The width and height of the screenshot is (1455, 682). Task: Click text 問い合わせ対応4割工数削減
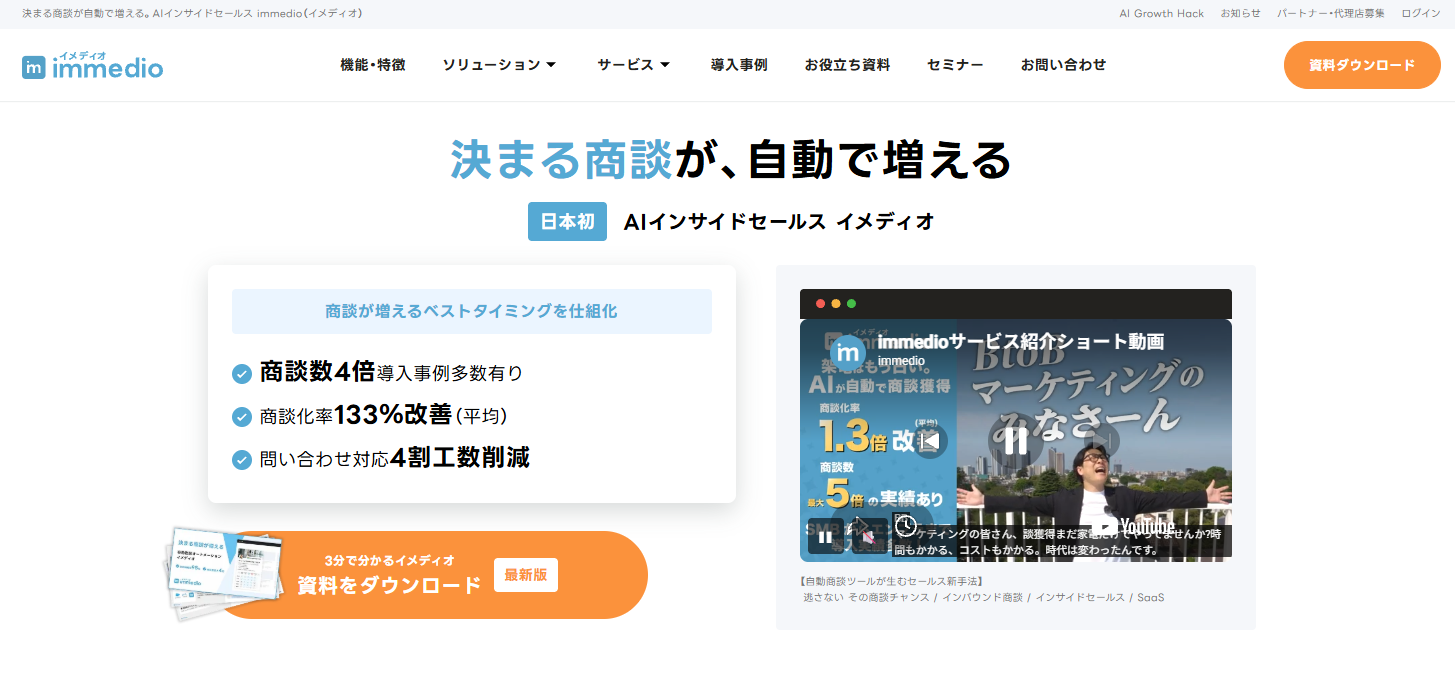394,458
